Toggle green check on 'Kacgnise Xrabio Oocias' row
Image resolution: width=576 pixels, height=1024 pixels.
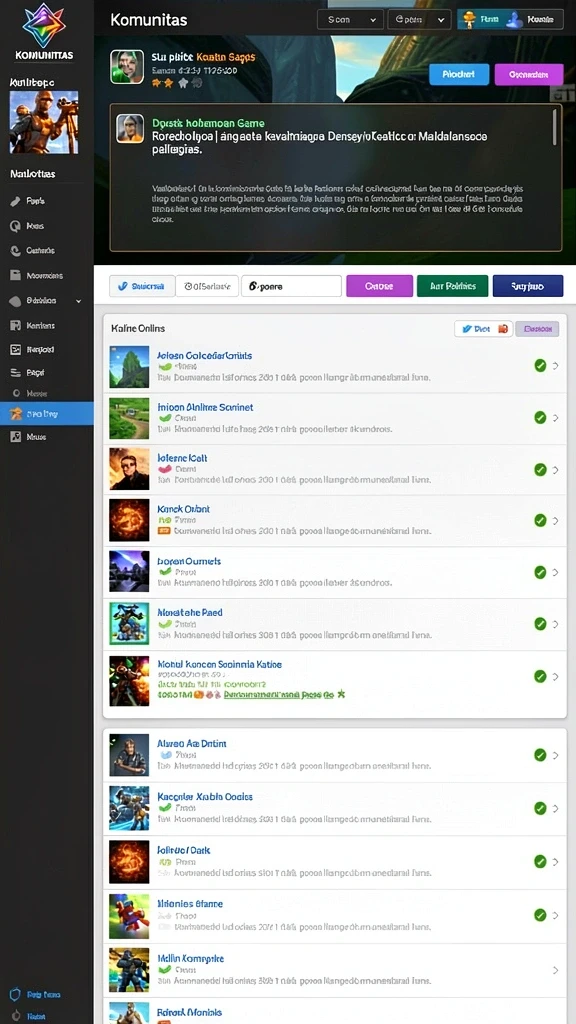pyautogui.click(x=540, y=808)
